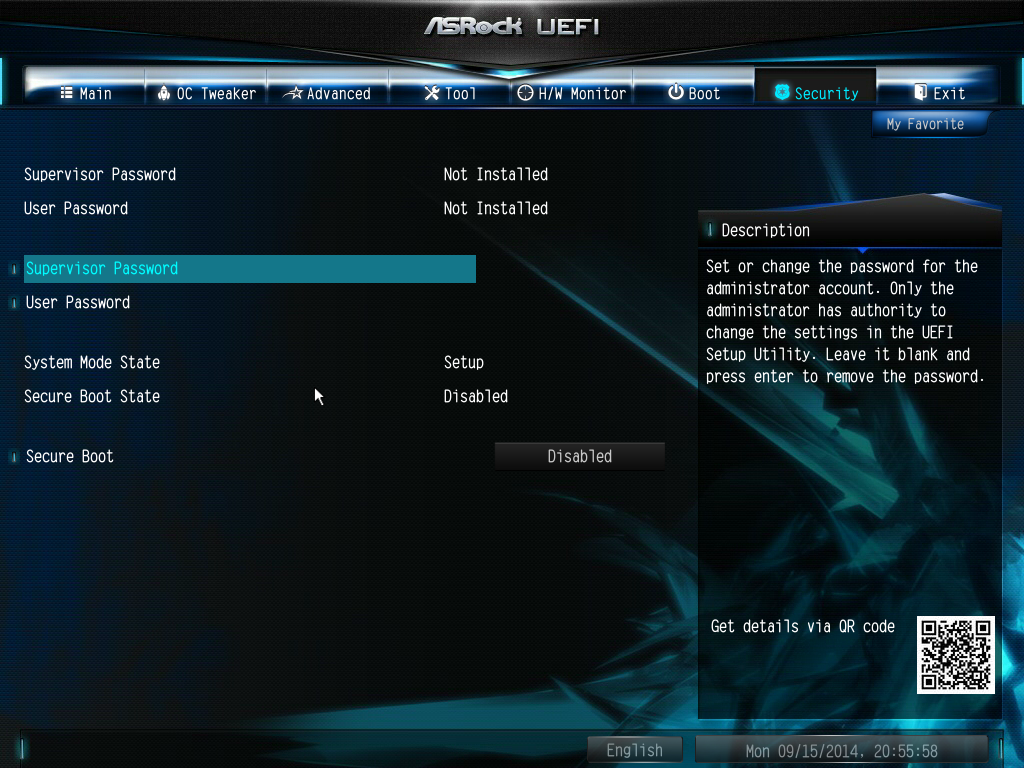Select the highlighted Supervisor Password option
The image size is (1024, 768).
point(249,268)
